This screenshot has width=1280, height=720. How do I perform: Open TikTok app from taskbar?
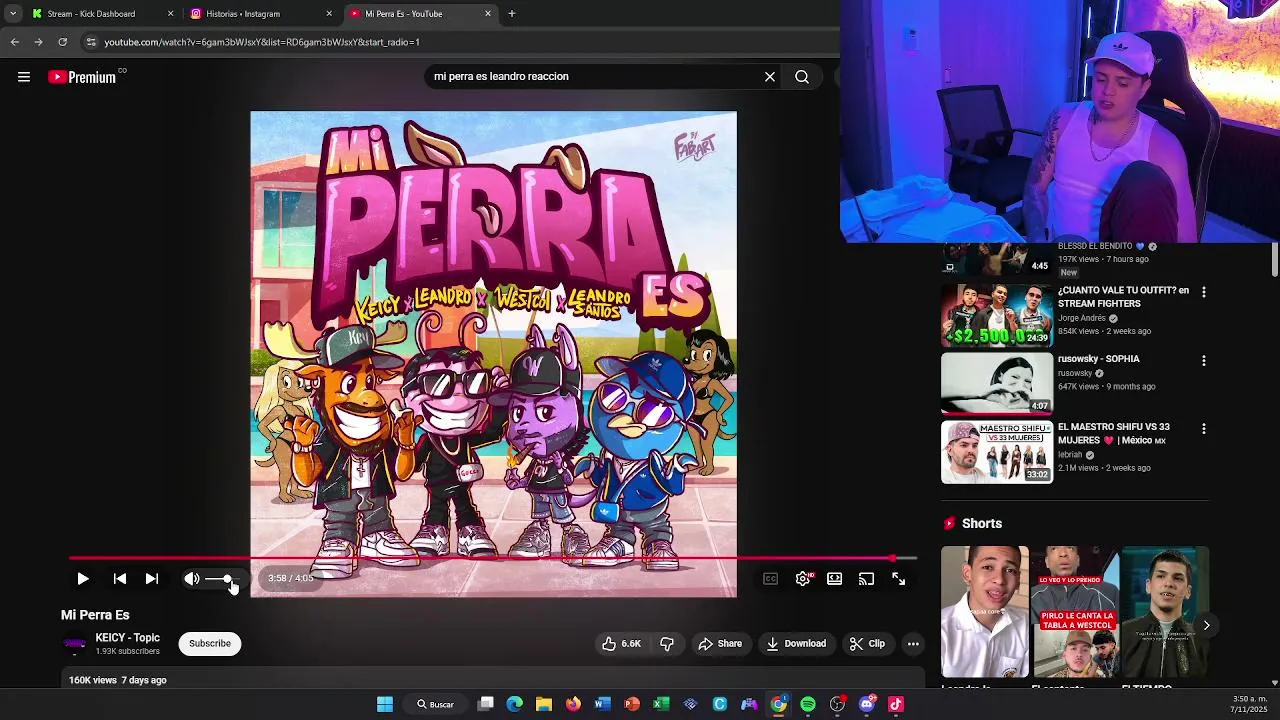896,704
